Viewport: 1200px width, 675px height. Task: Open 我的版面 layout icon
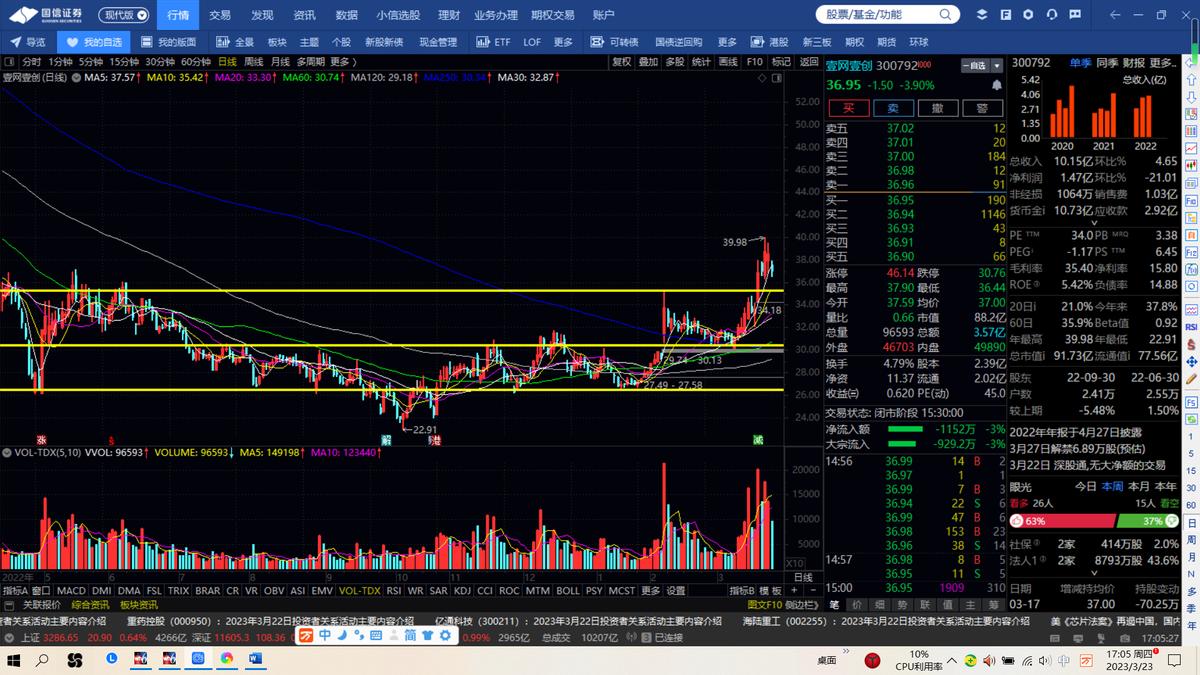click(168, 42)
